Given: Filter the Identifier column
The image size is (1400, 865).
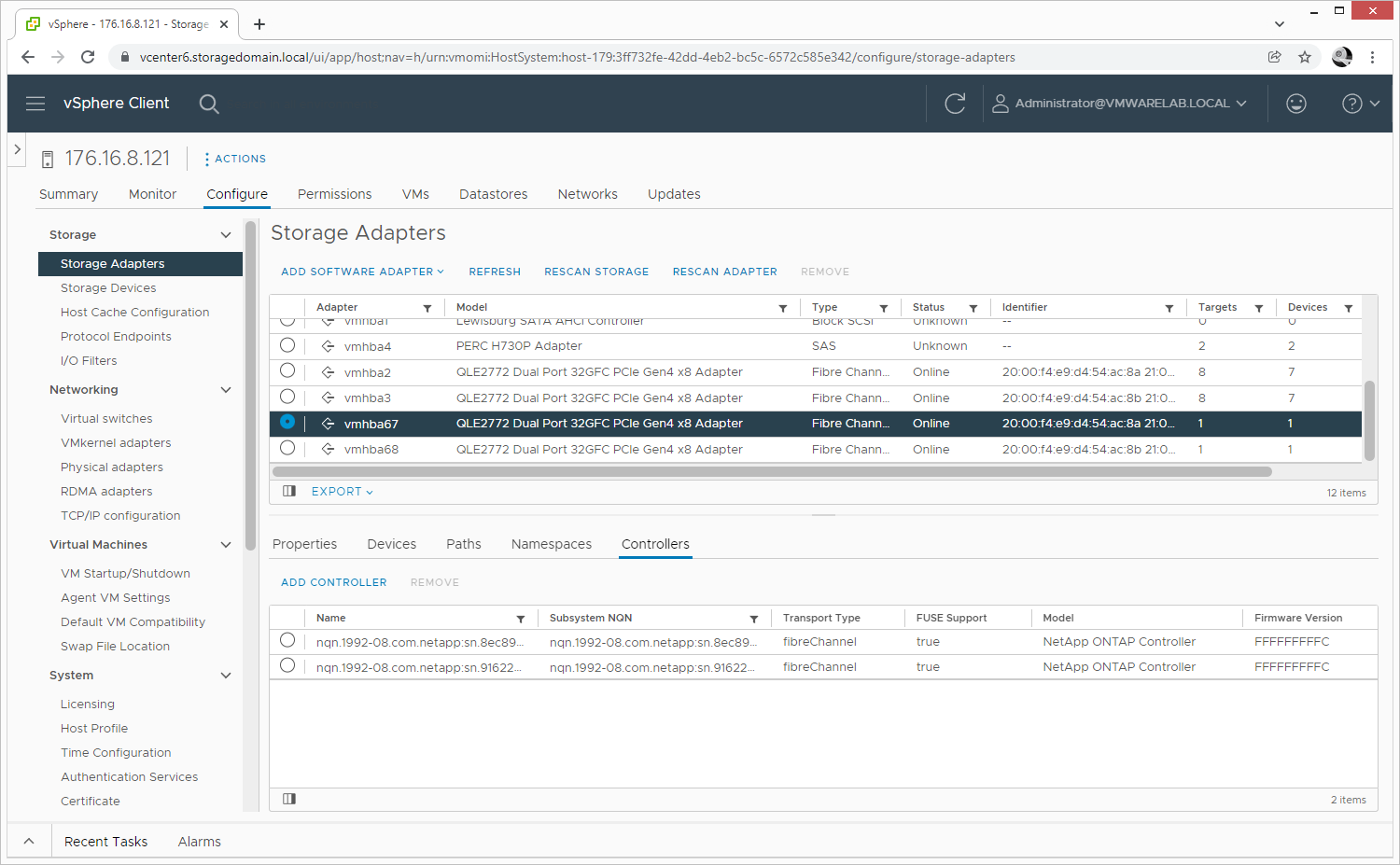Looking at the screenshot, I should tap(1169, 308).
